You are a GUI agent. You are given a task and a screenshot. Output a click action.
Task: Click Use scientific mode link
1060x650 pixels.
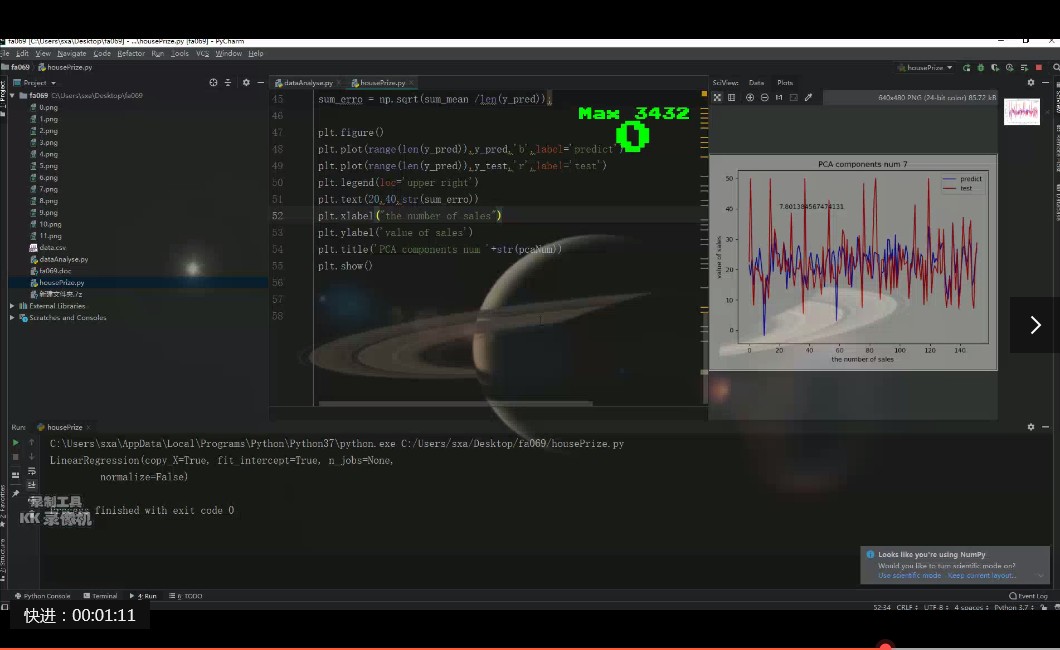click(909, 576)
